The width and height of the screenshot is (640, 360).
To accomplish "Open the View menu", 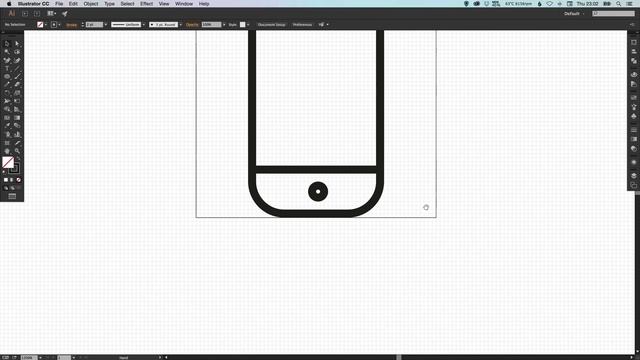I will coord(164,4).
